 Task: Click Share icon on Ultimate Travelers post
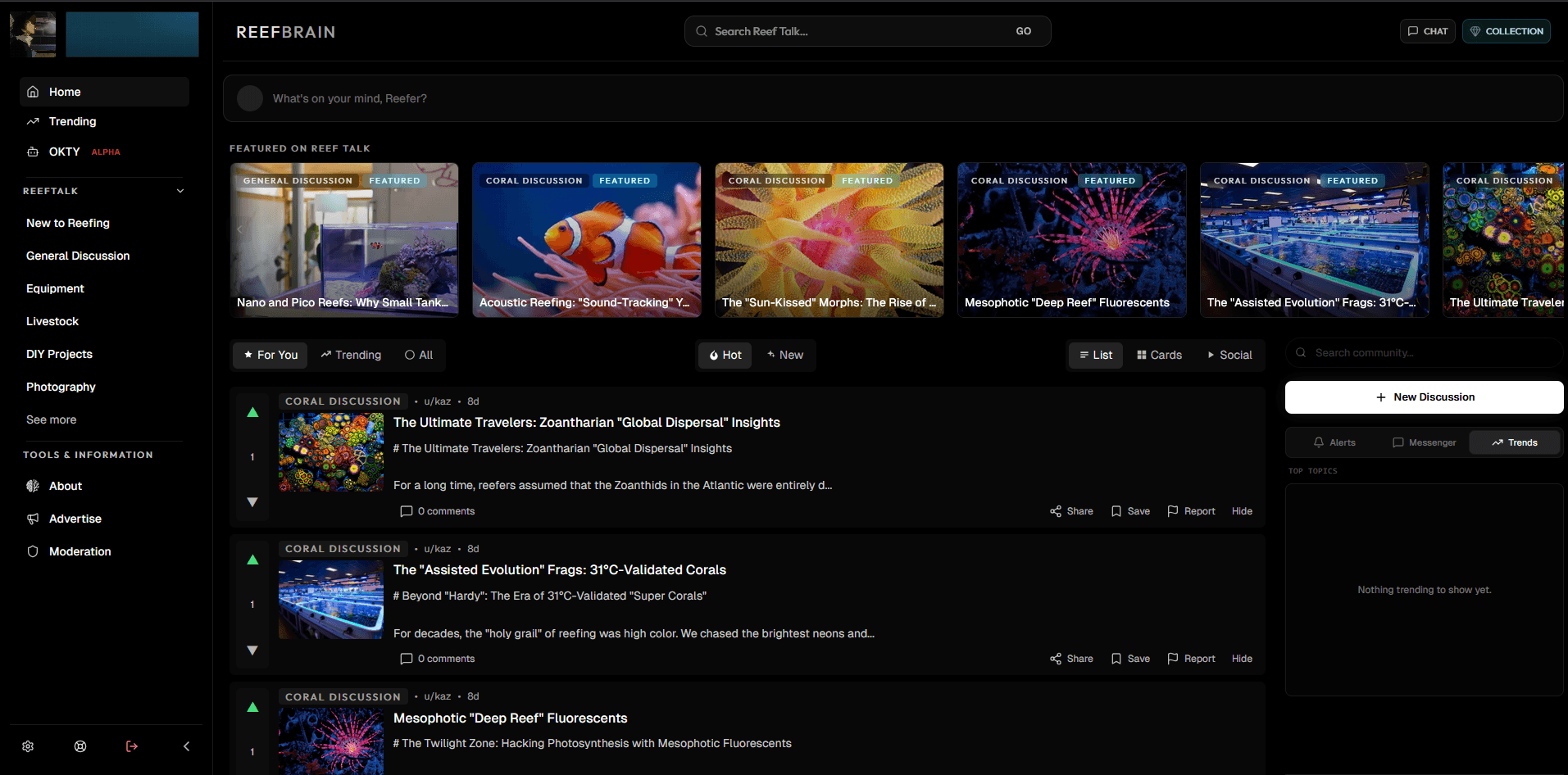1071,511
